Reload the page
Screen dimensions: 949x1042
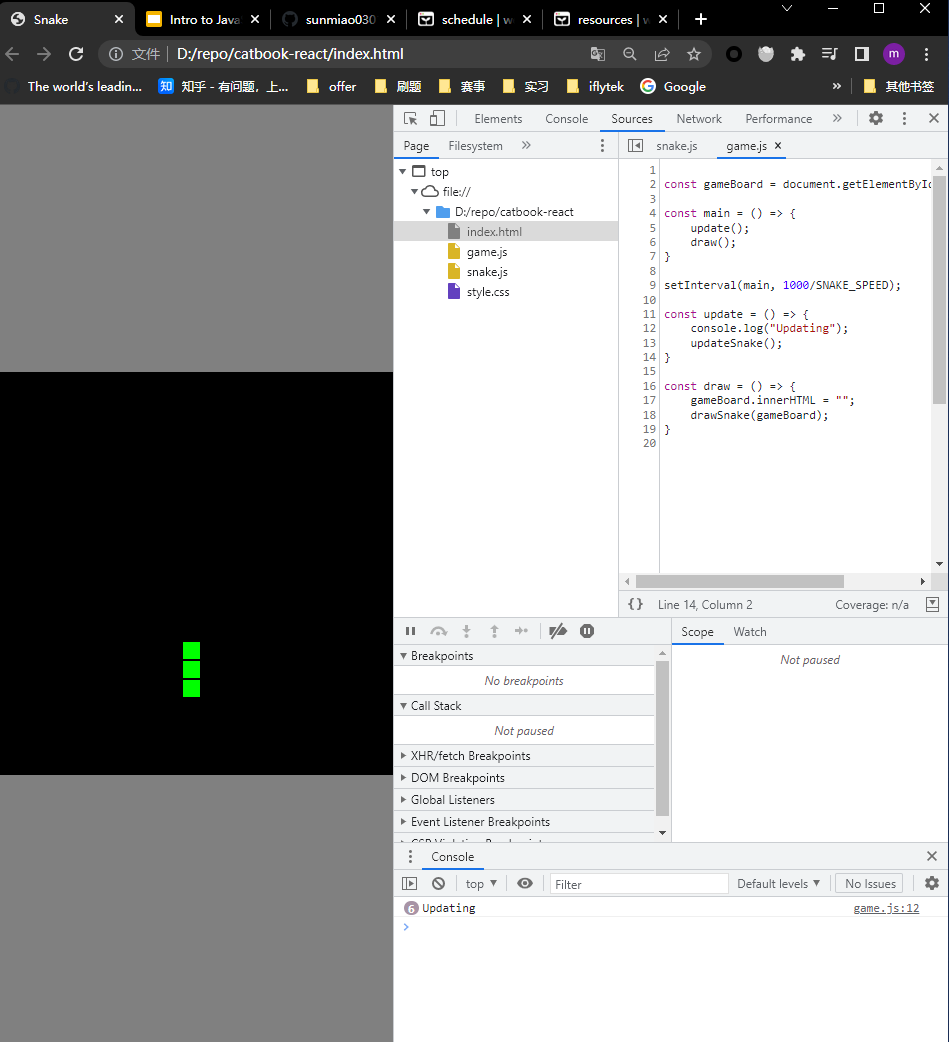pos(76,54)
